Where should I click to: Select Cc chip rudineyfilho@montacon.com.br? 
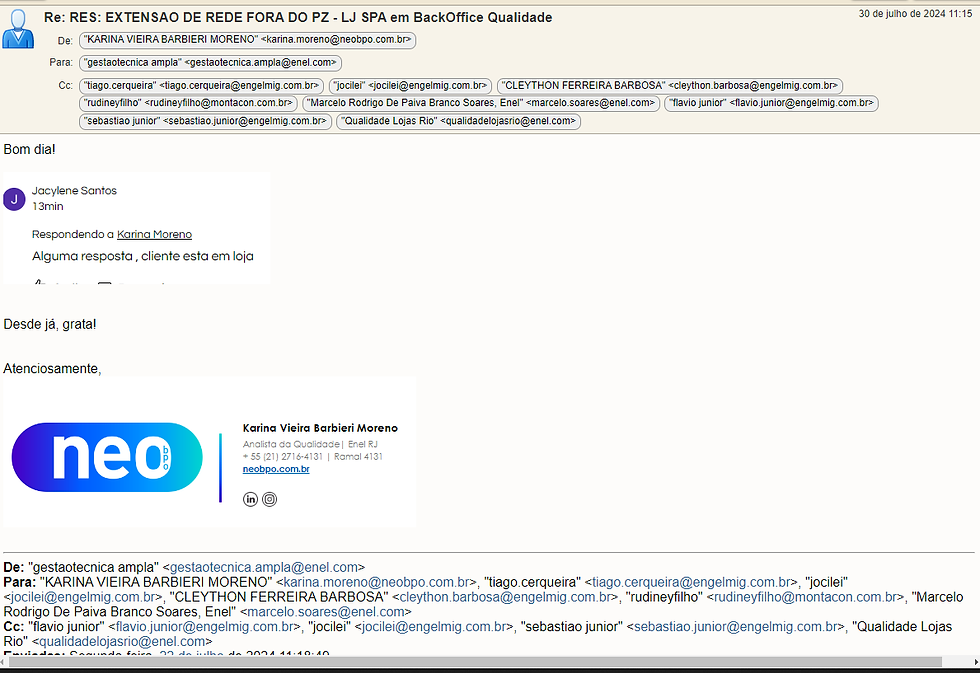[x=188, y=103]
